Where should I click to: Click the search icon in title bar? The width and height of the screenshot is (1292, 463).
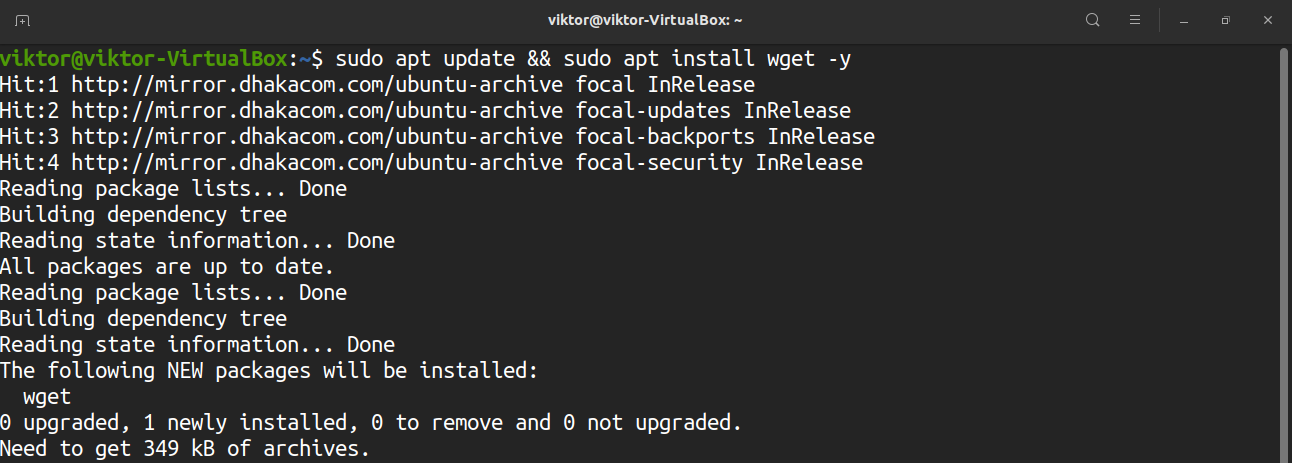pyautogui.click(x=1093, y=20)
